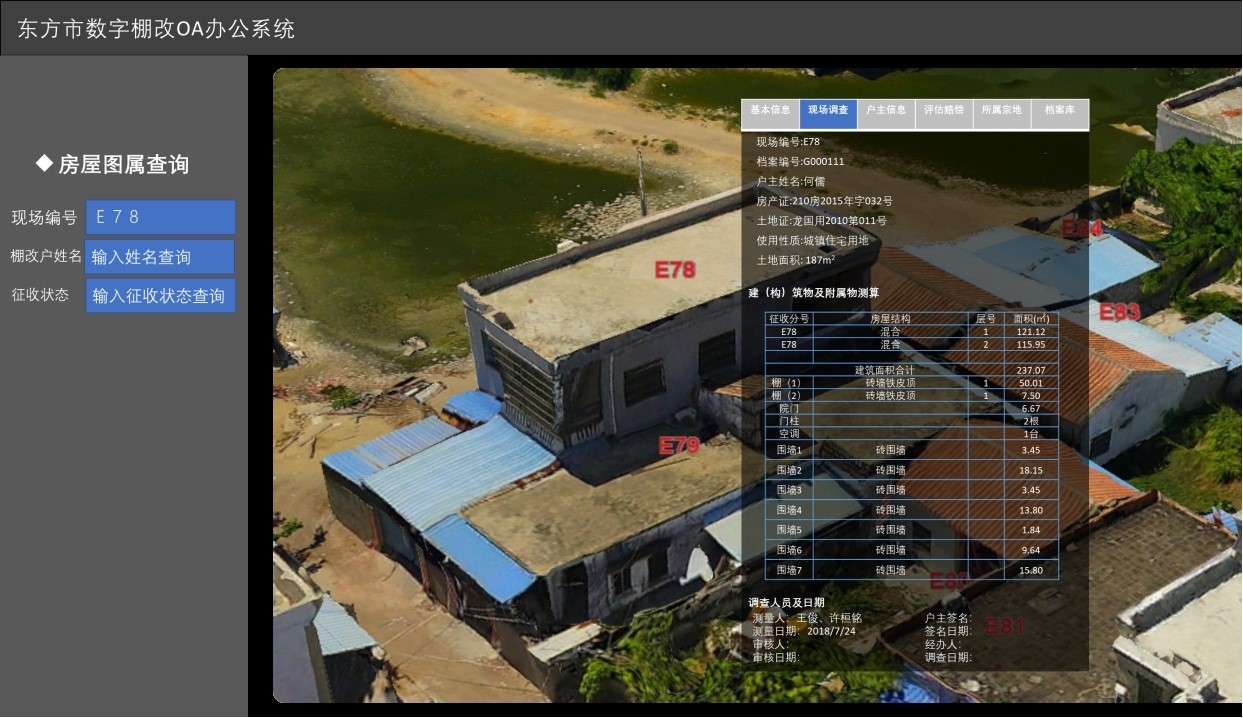Click the 建(构)筑物及附属物测算 heading
This screenshot has height=718, width=1243.
814,293
